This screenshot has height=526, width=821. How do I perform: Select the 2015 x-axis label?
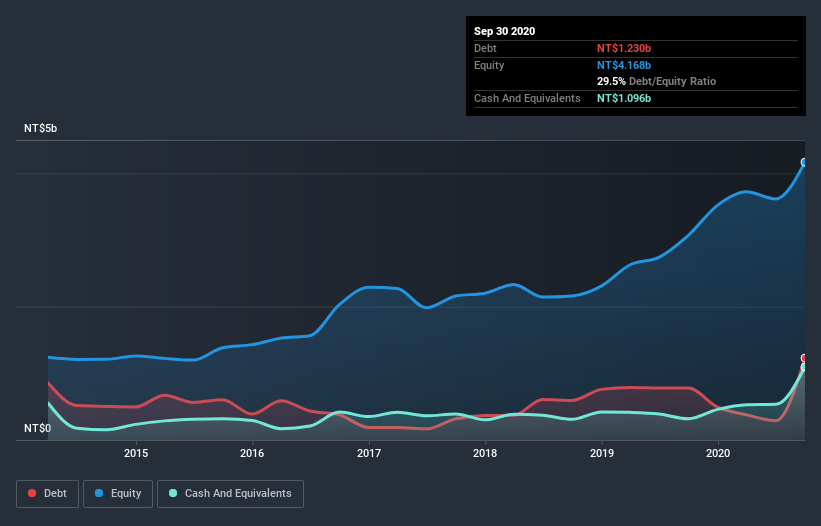[x=136, y=453]
